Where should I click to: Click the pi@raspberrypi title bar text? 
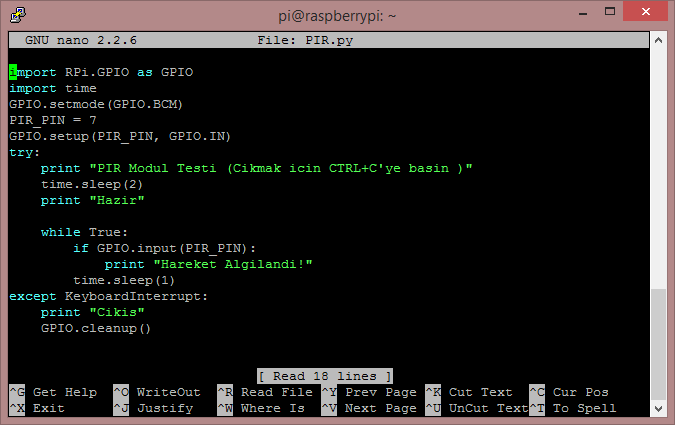pos(337,16)
